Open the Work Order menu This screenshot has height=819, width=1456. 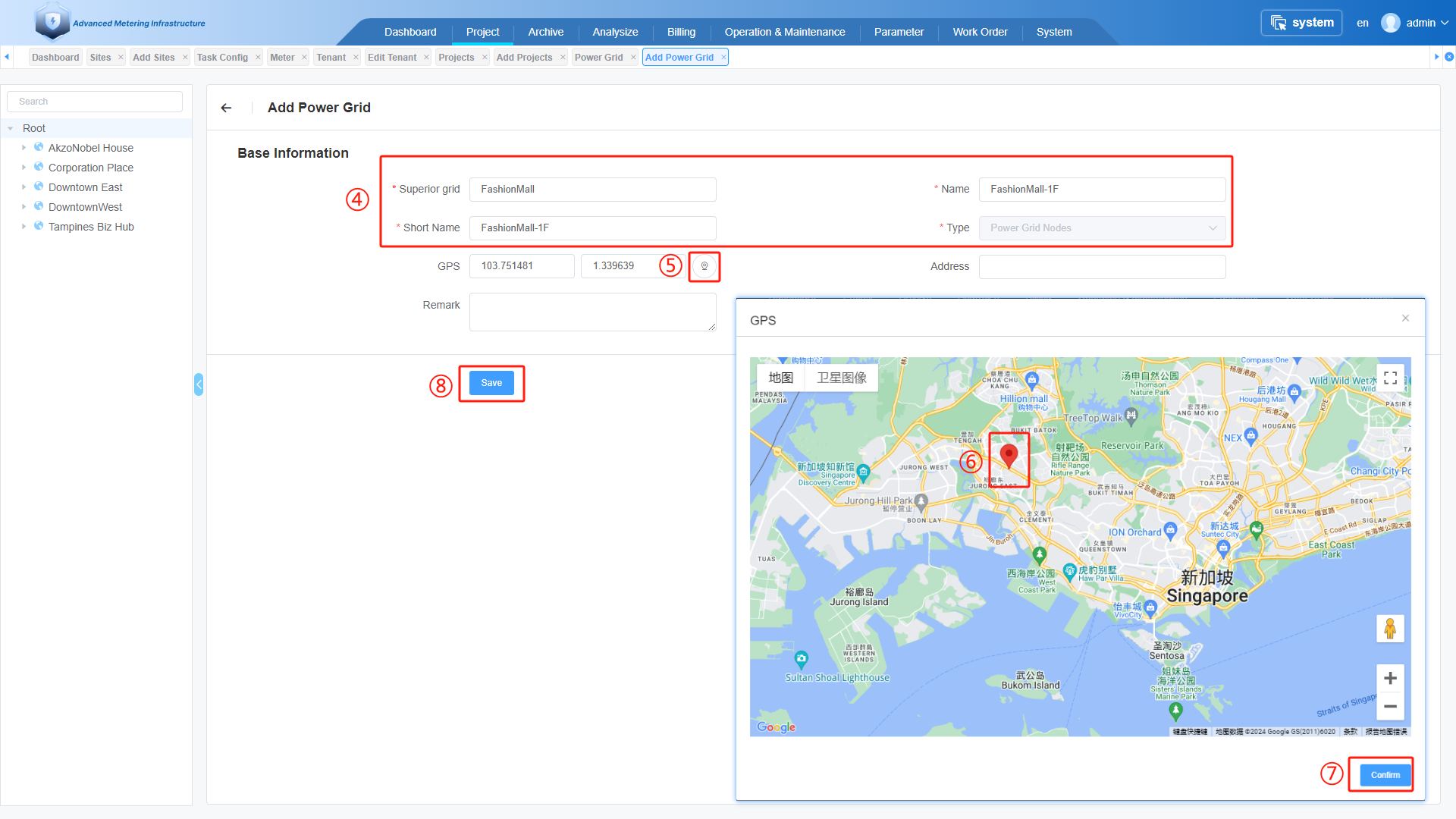[x=980, y=32]
